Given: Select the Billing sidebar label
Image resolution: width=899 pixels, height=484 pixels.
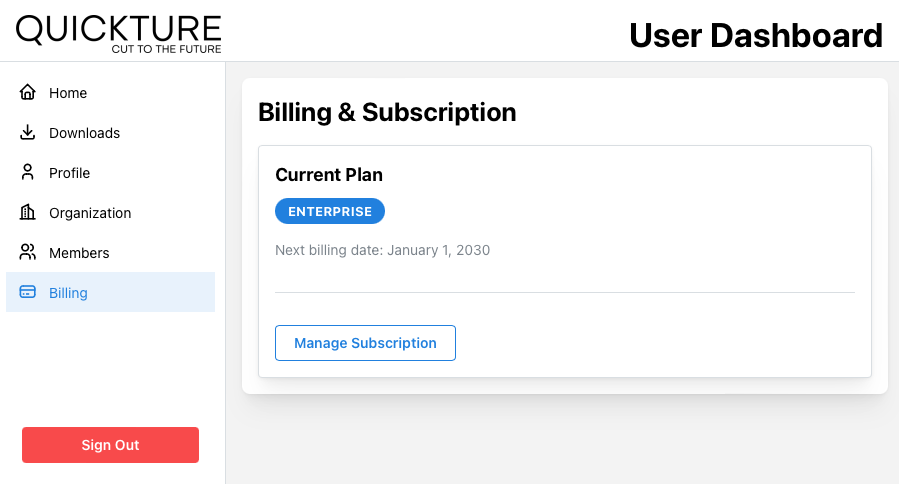Looking at the screenshot, I should [x=68, y=293].
